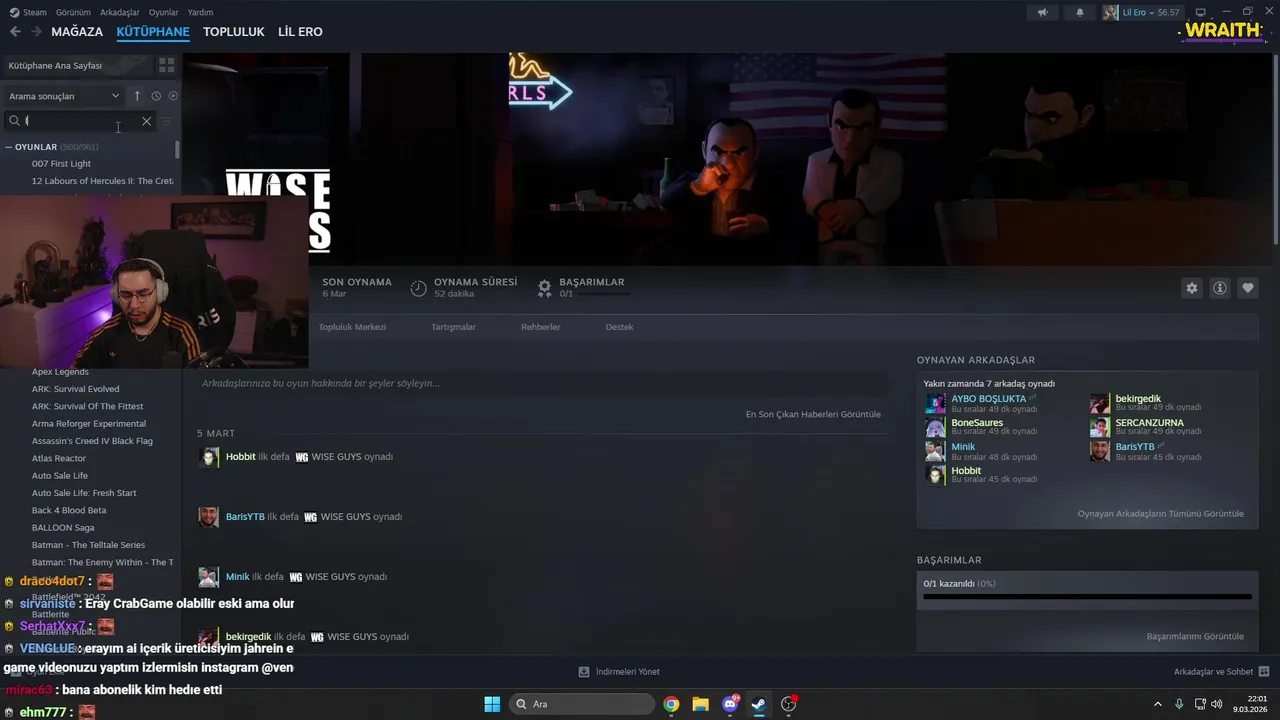Open Tartışmalar link

coord(453,327)
